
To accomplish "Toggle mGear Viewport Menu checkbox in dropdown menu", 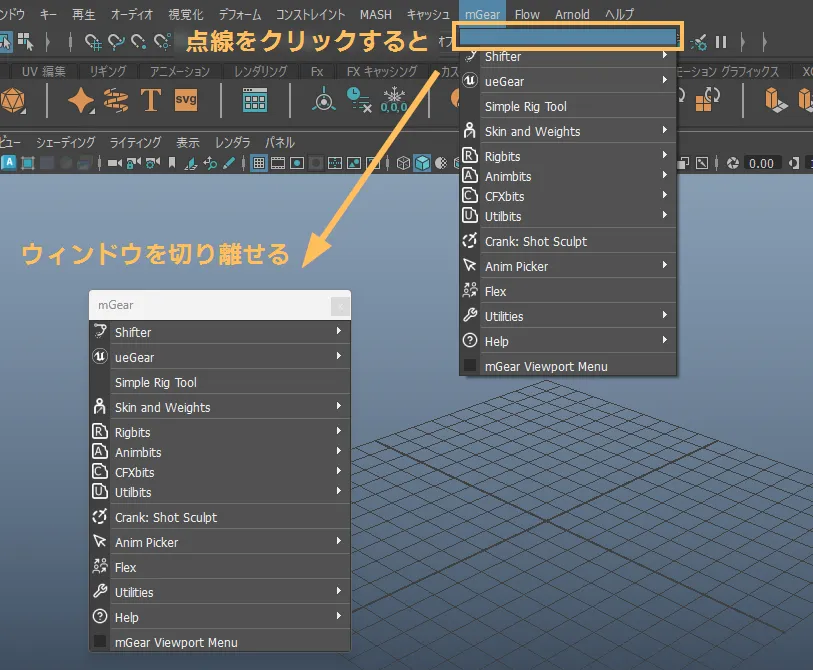I will pos(470,366).
